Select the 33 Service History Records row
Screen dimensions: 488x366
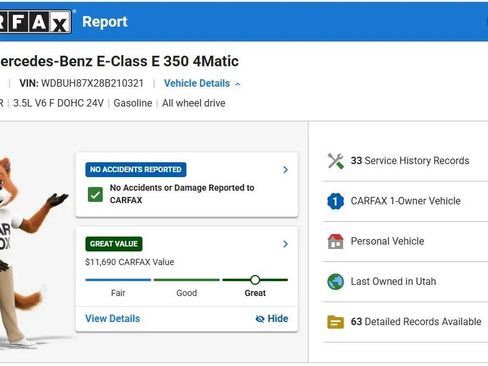tap(405, 161)
